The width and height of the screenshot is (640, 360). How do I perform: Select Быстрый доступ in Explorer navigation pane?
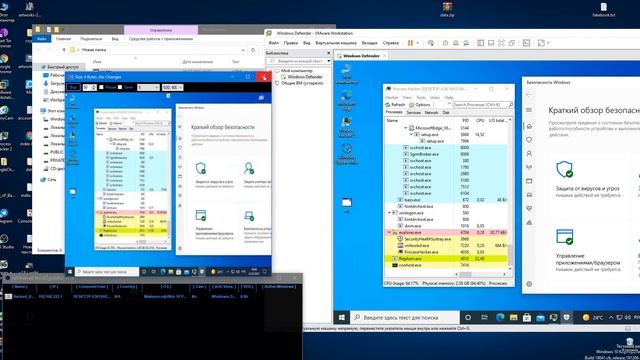[62, 67]
